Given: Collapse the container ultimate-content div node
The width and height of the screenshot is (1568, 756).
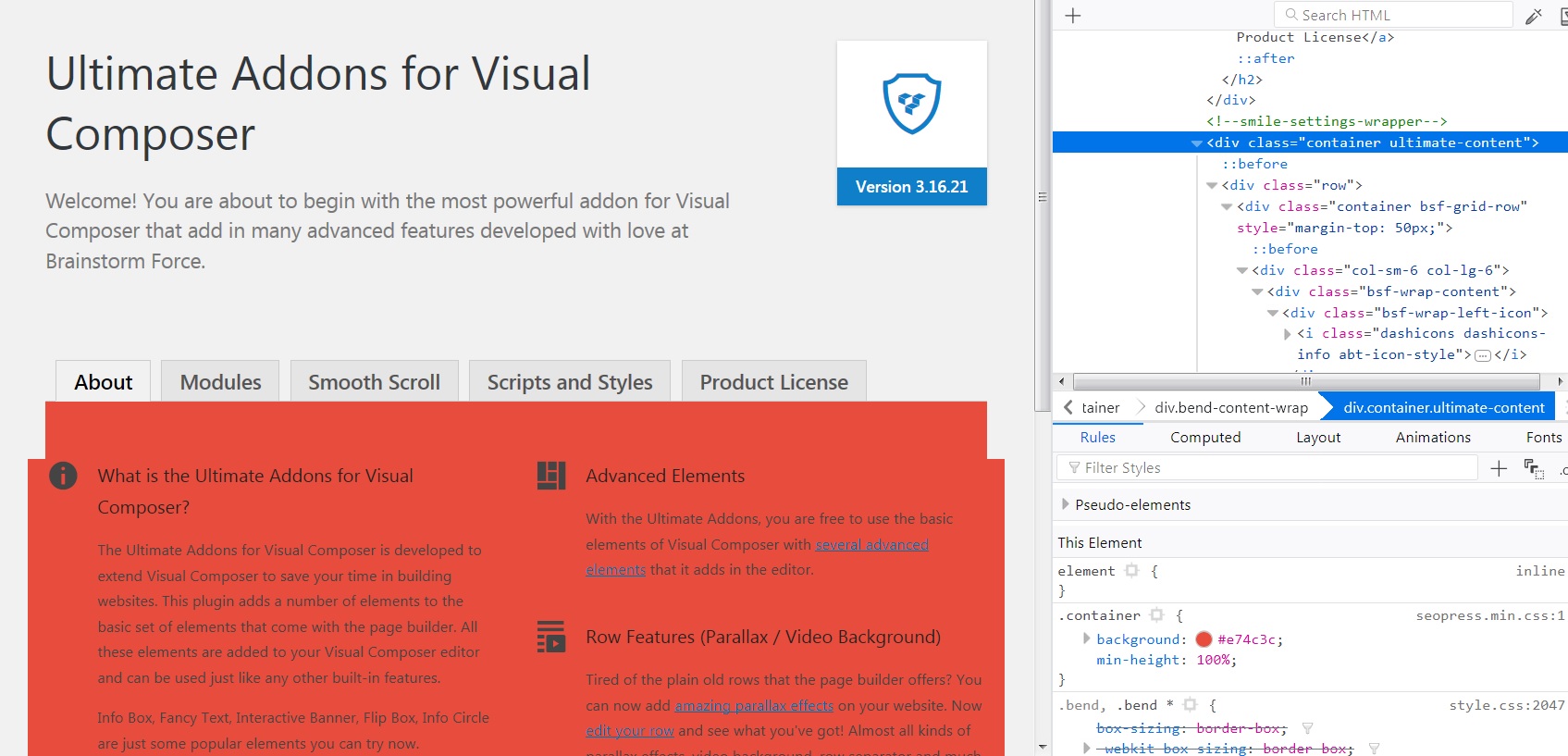Looking at the screenshot, I should coord(1197,143).
